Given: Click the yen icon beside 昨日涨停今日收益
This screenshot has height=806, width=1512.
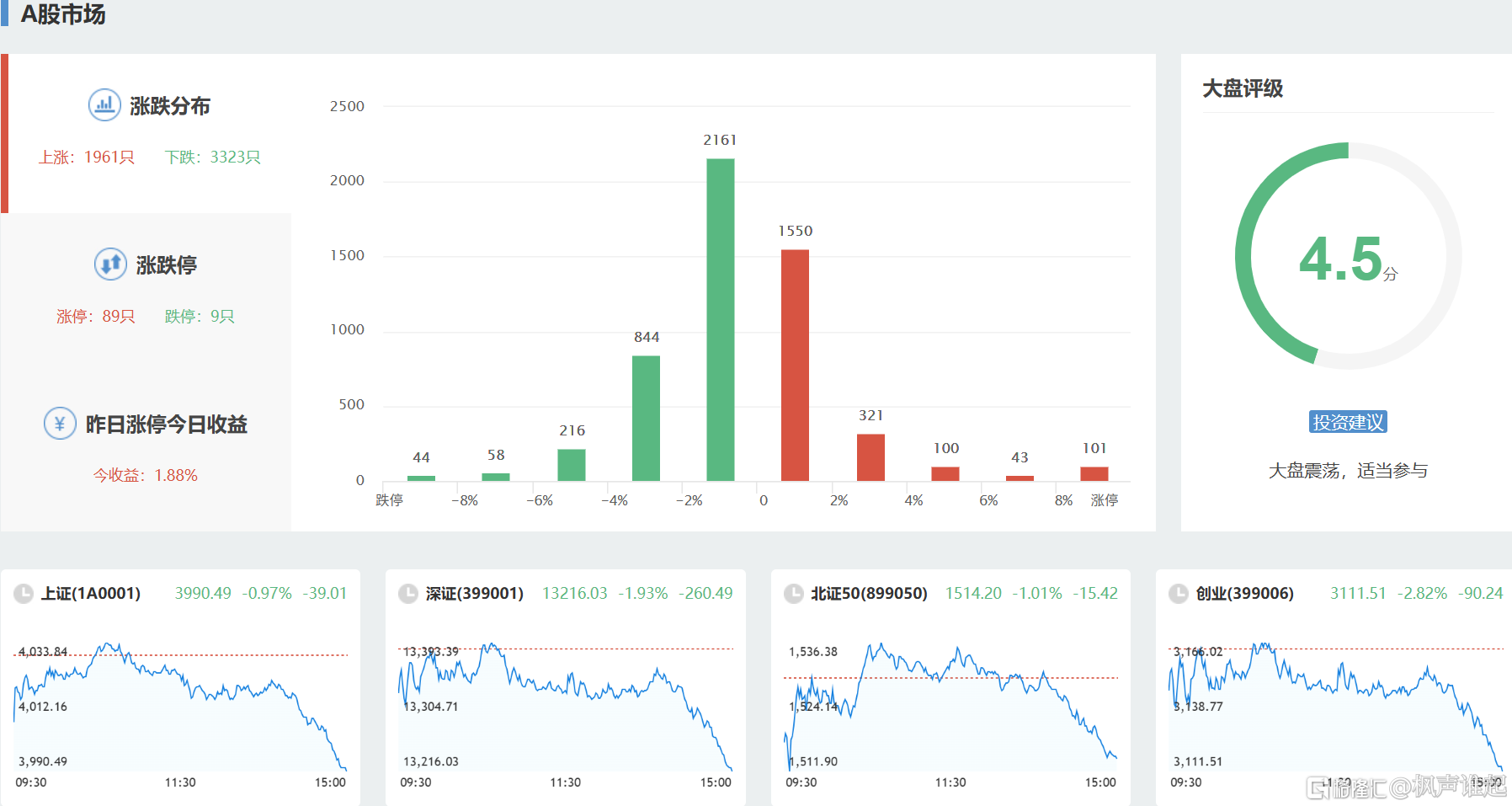Looking at the screenshot, I should [60, 424].
